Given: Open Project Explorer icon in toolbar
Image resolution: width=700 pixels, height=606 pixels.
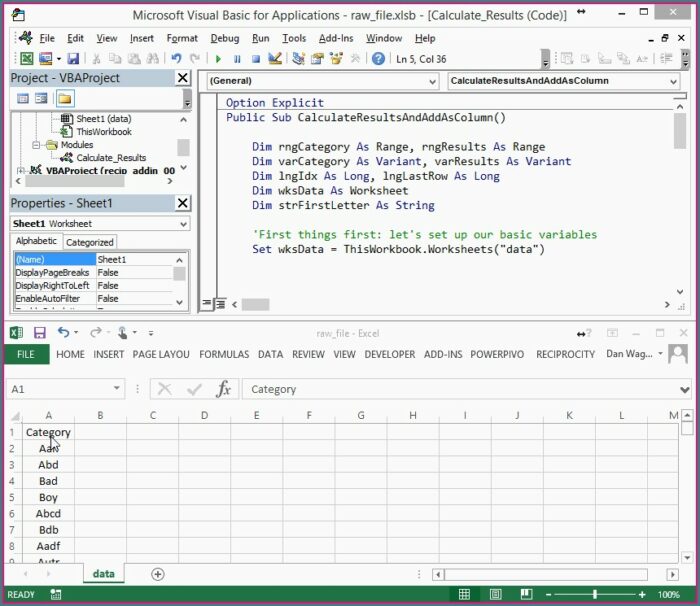Looking at the screenshot, I should (298, 59).
